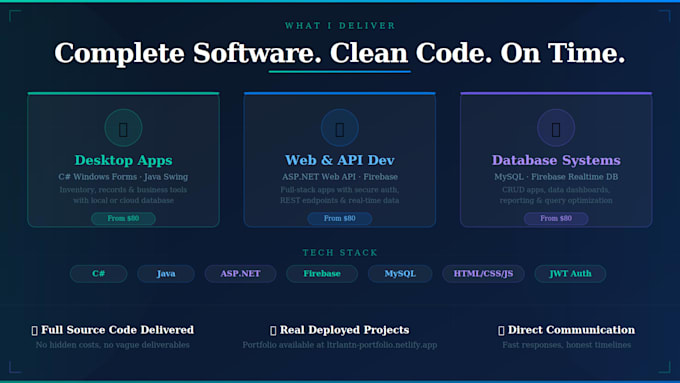Open the Database Systems card title
Image resolution: width=680 pixels, height=383 pixels.
[x=556, y=160]
